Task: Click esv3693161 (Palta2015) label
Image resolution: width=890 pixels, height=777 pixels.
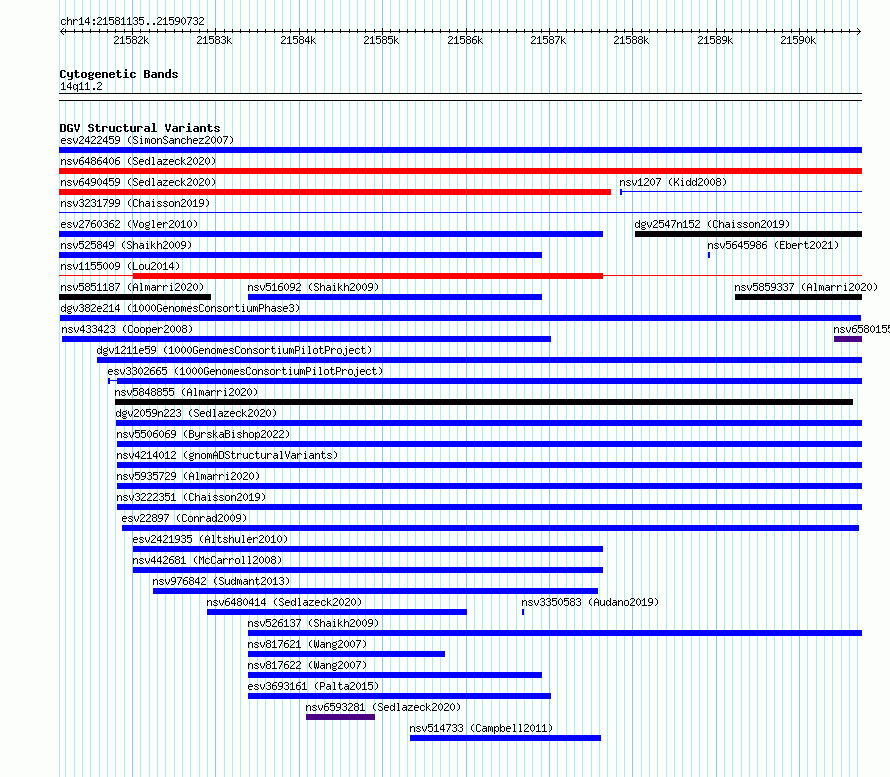Action: pyautogui.click(x=313, y=686)
